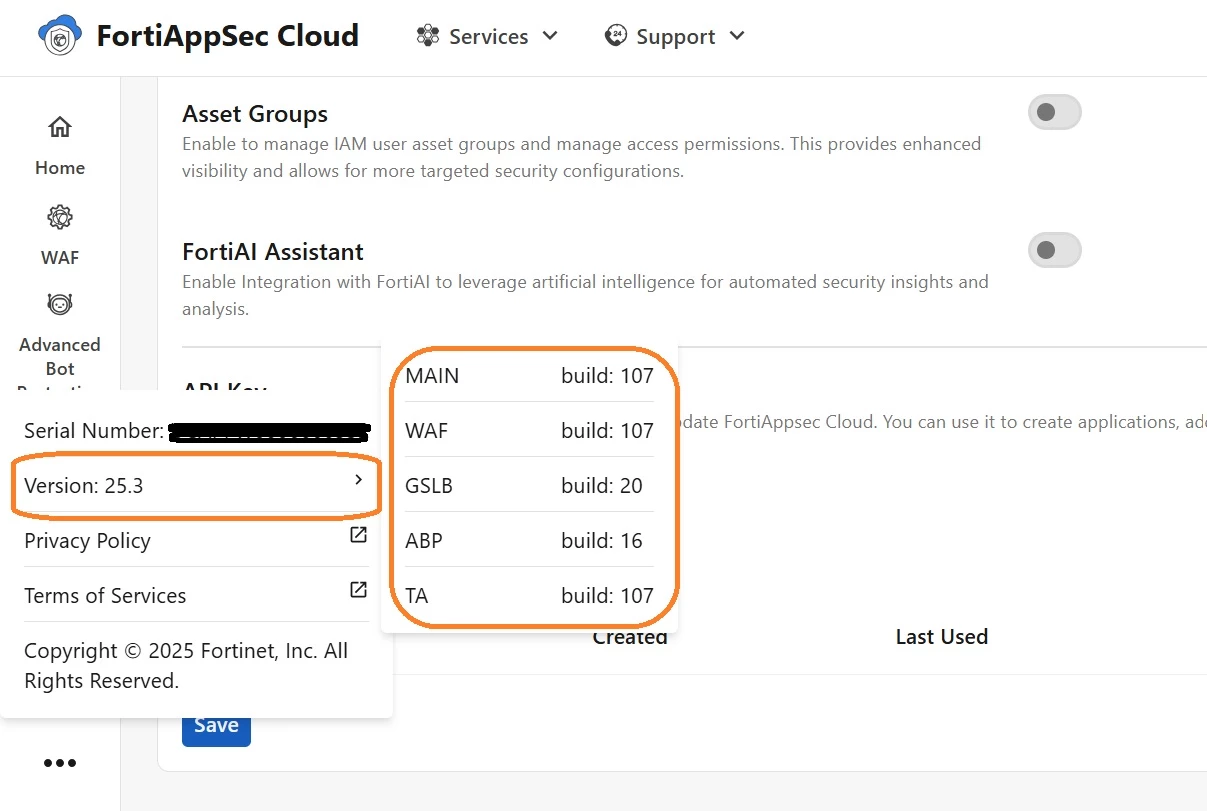Open Terms of Services external link icon
1207x811 pixels.
coord(358,590)
